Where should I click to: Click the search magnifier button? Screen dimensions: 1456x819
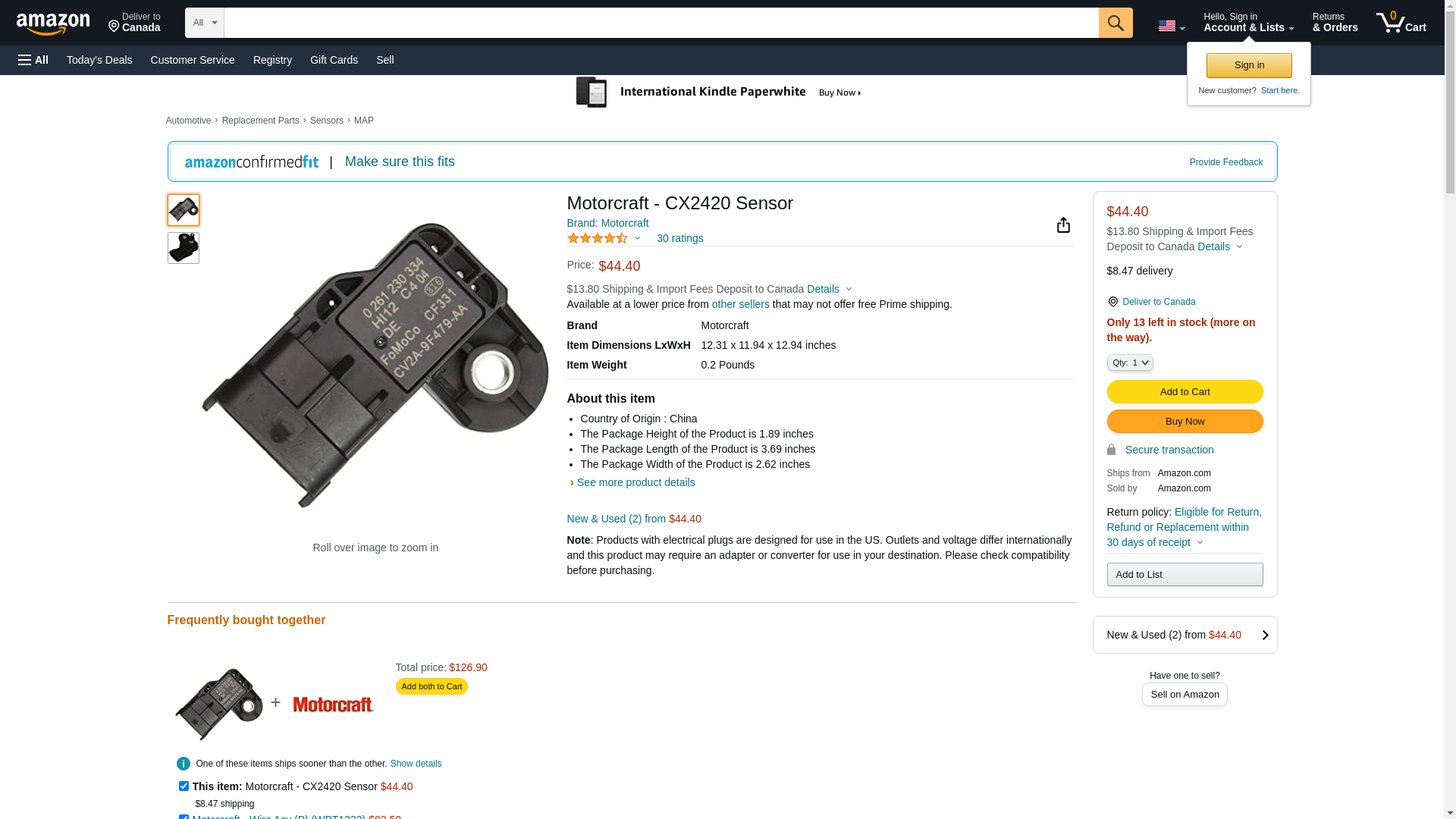pyautogui.click(x=1115, y=23)
